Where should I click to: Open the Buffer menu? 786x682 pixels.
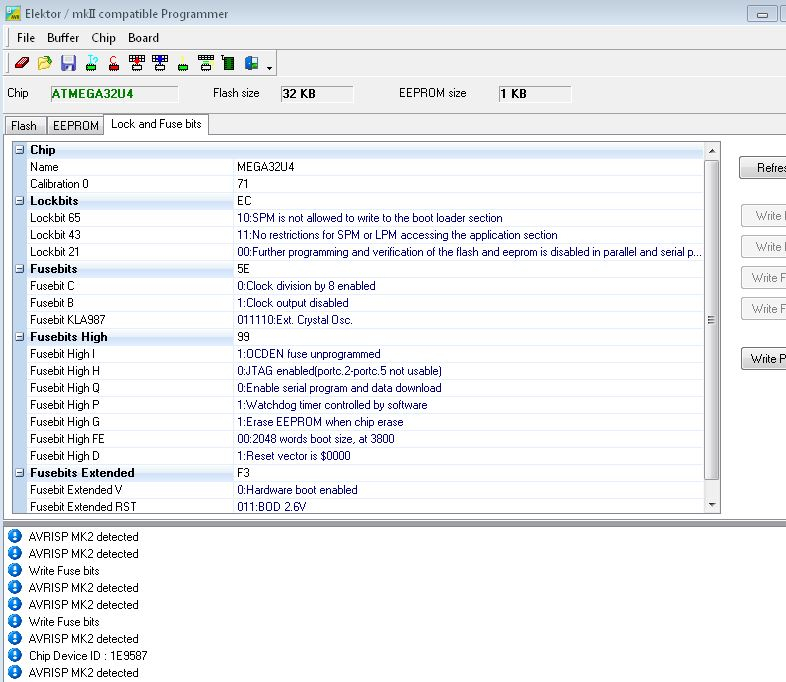(62, 38)
